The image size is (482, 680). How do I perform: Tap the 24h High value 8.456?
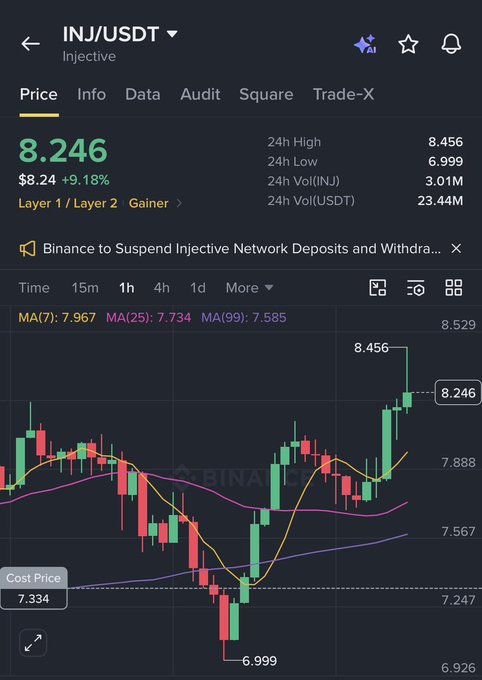(446, 142)
